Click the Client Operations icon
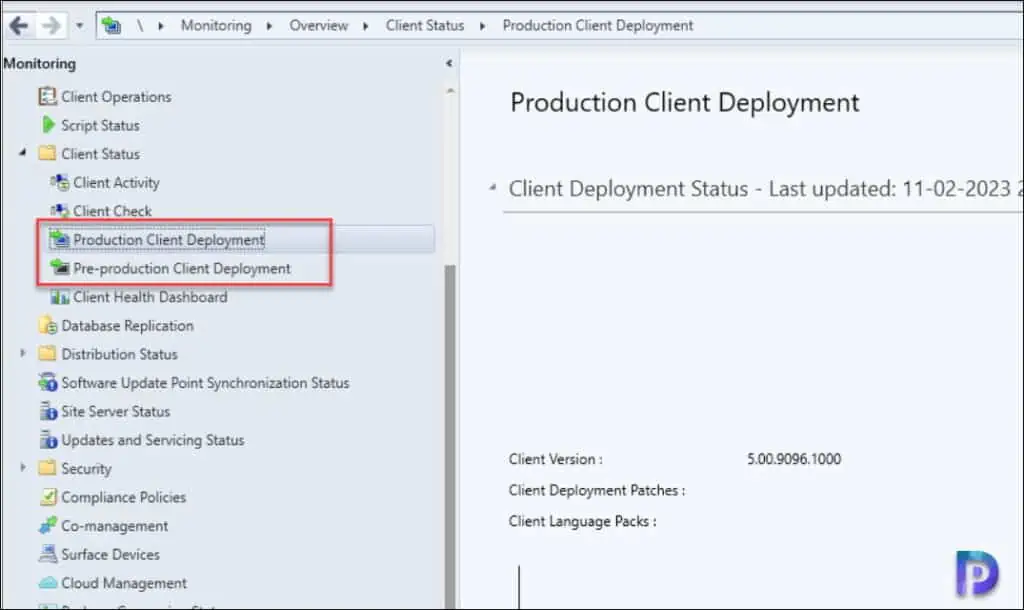 [48, 96]
